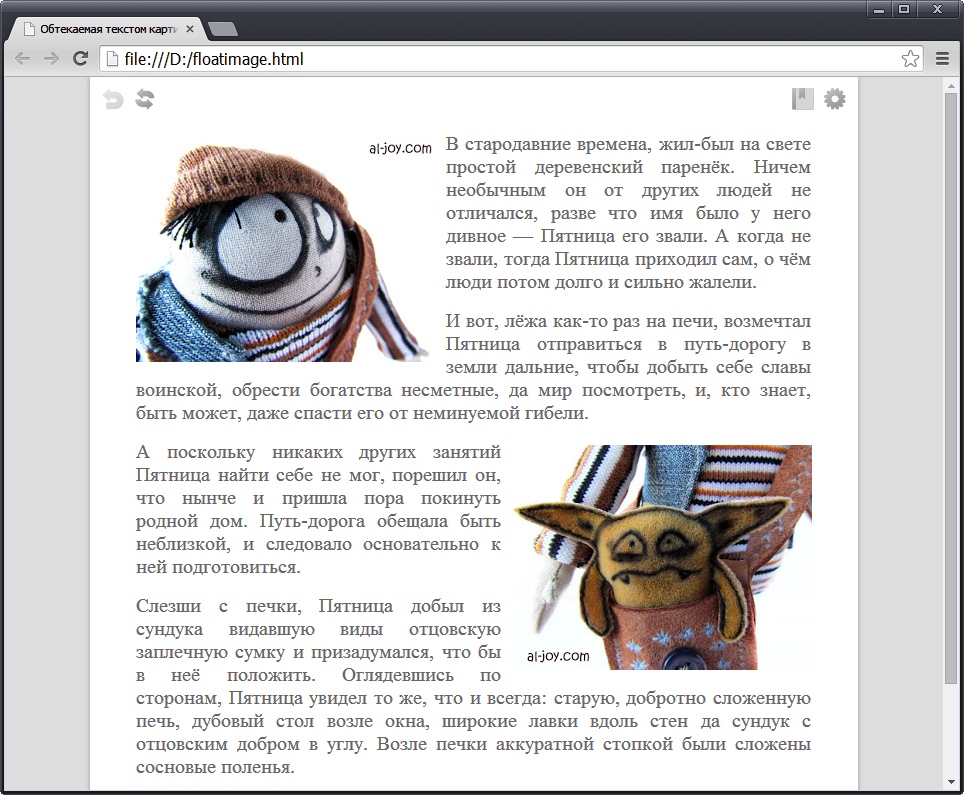Click paragraph starting 'В стародавние времена'
This screenshot has height=795, width=964.
(628, 213)
